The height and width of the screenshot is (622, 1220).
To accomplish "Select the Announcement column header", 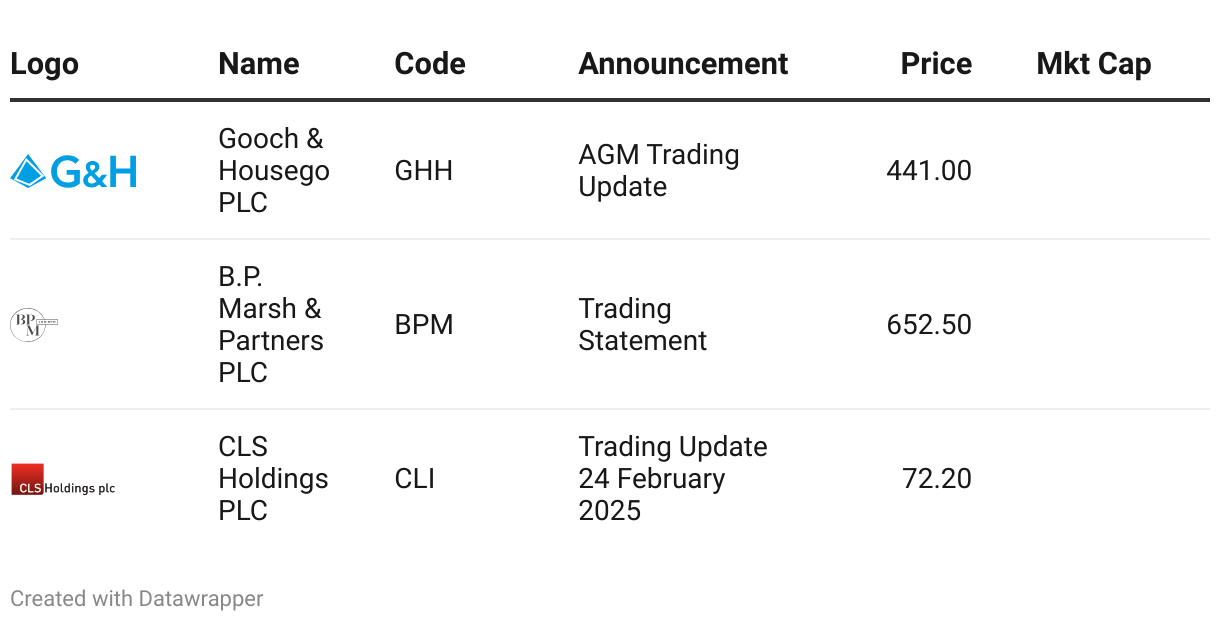I will click(683, 64).
